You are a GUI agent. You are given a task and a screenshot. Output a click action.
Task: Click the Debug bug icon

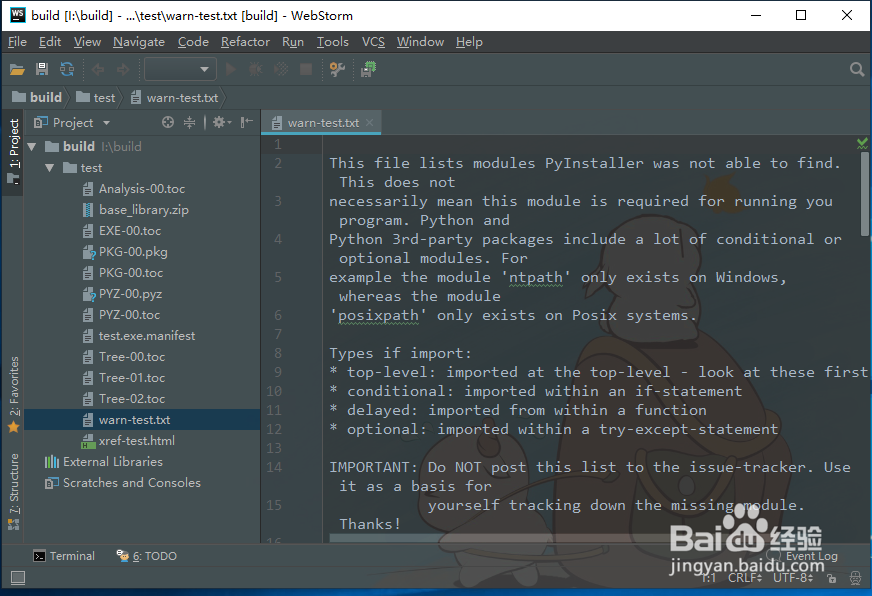pos(255,69)
